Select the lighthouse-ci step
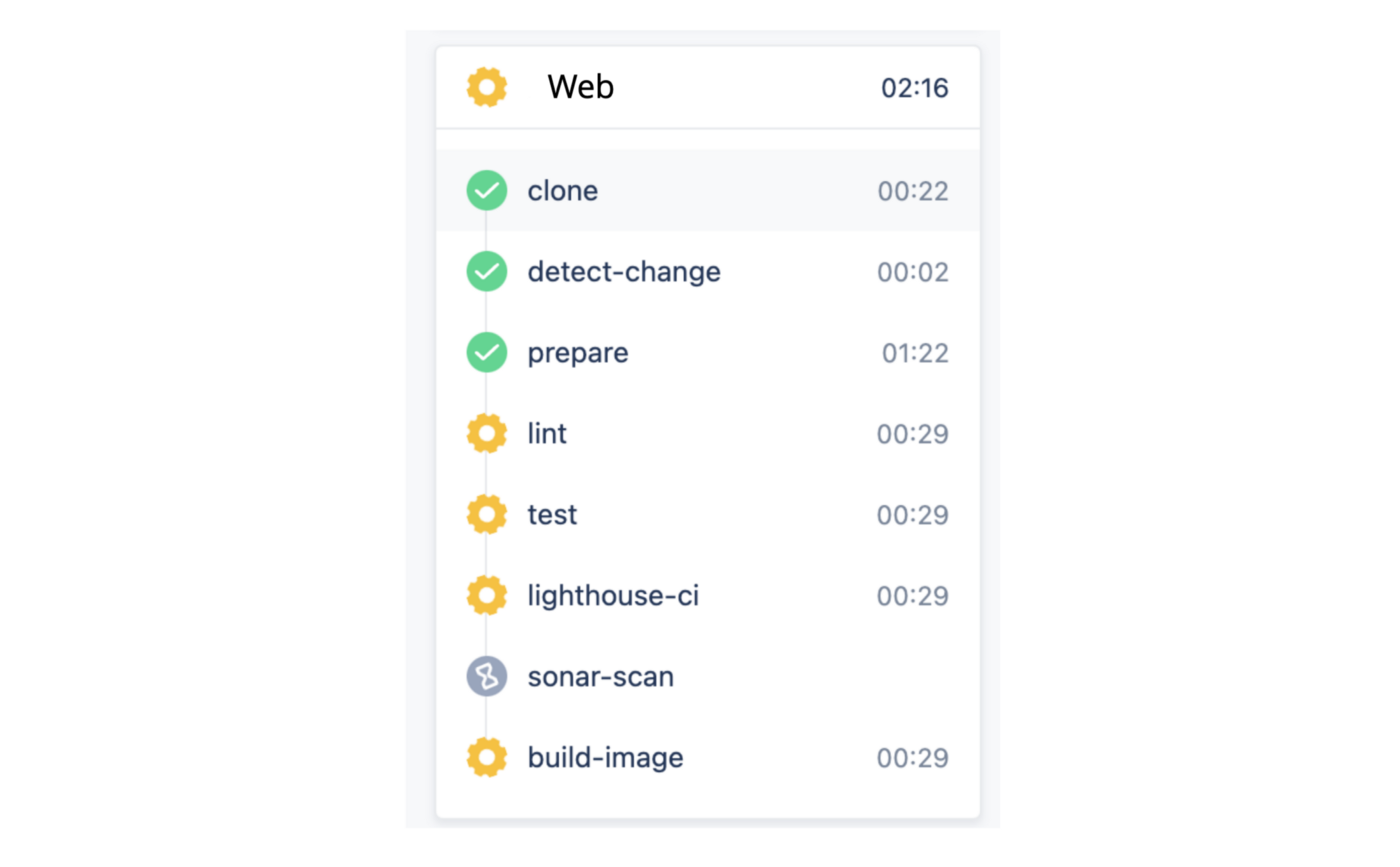Screen dimensions: 1400x867 pos(613,596)
